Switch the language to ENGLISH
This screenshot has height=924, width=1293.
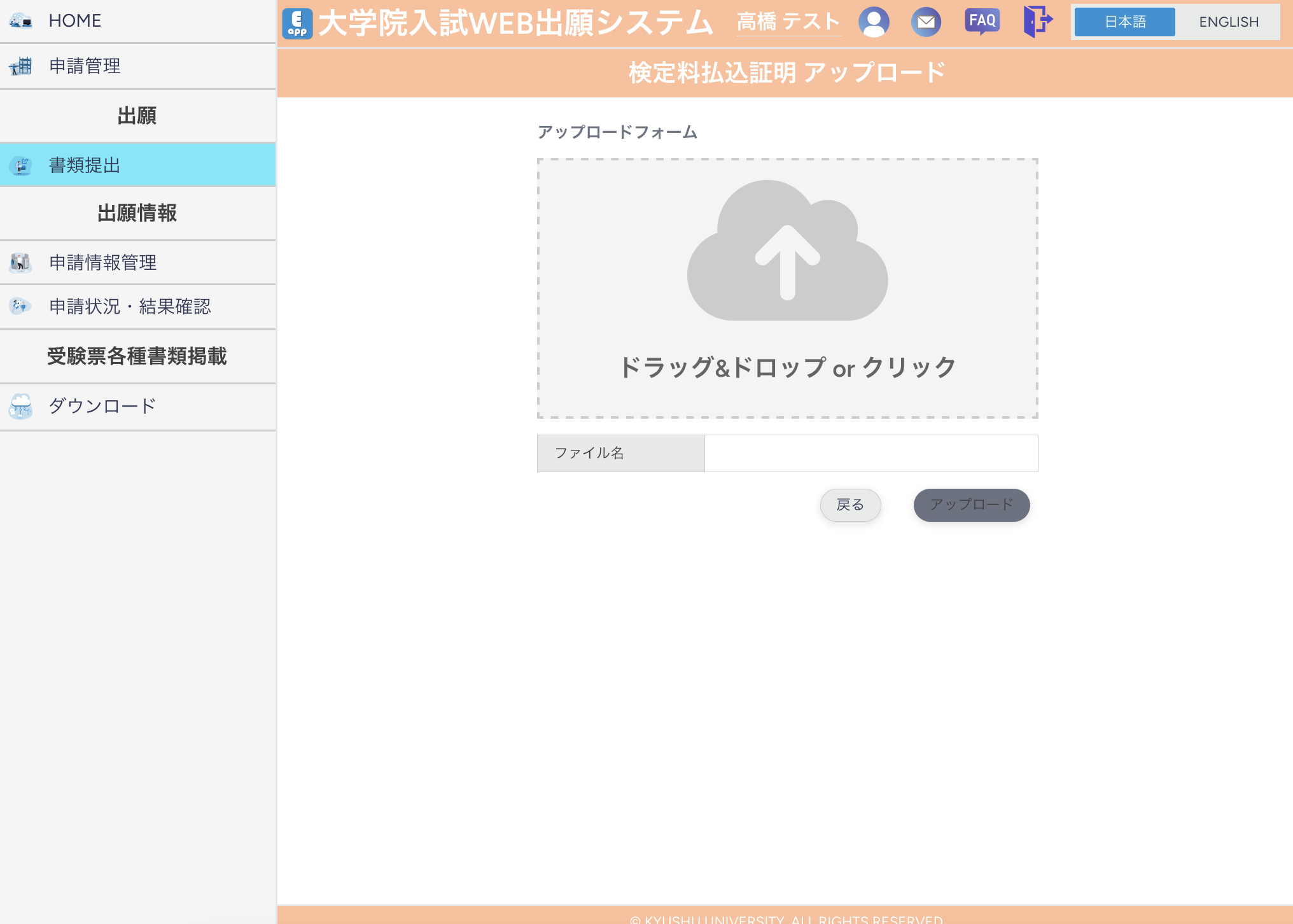[1228, 22]
